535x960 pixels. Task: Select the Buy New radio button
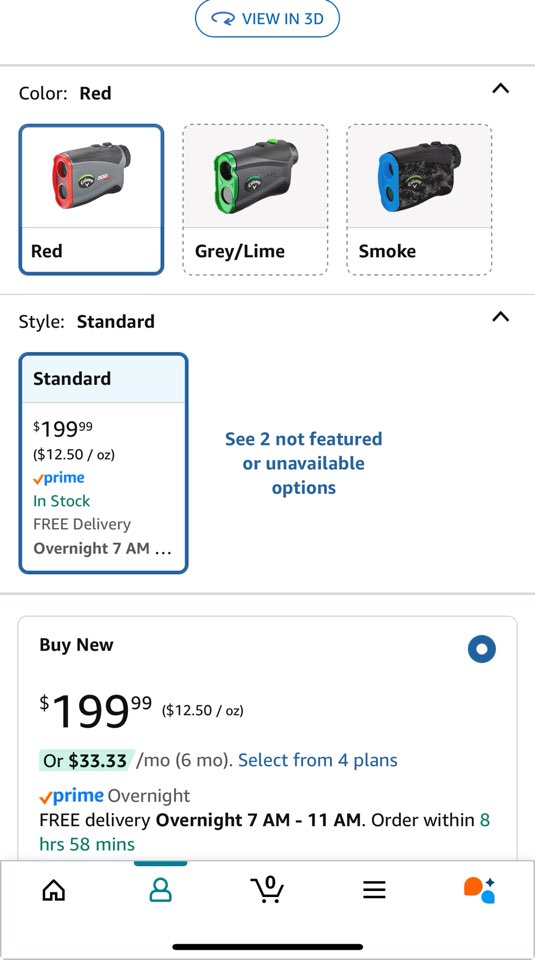(482, 649)
